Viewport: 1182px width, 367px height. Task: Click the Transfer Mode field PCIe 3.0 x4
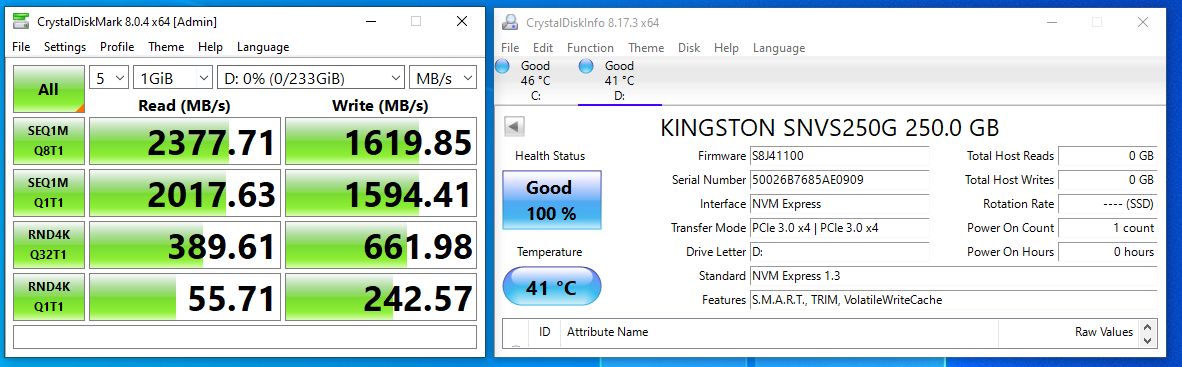pyautogui.click(x=839, y=228)
